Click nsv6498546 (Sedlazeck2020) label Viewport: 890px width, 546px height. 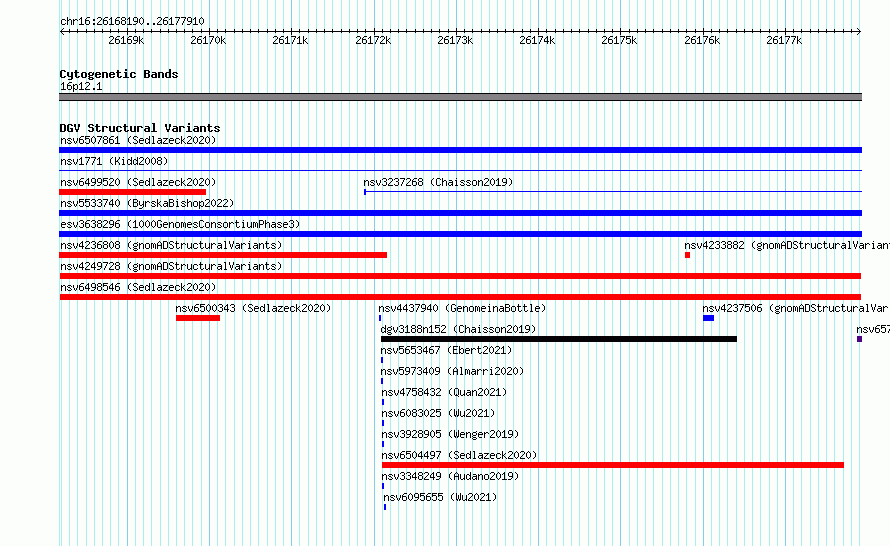[138, 287]
